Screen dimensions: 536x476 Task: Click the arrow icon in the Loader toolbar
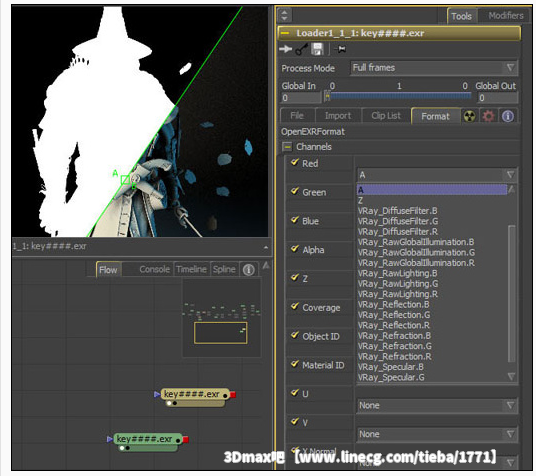(285, 49)
